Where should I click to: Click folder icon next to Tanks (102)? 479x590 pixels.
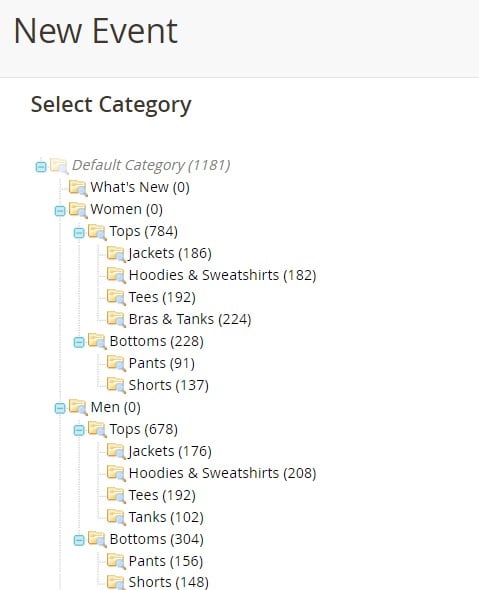[116, 517]
